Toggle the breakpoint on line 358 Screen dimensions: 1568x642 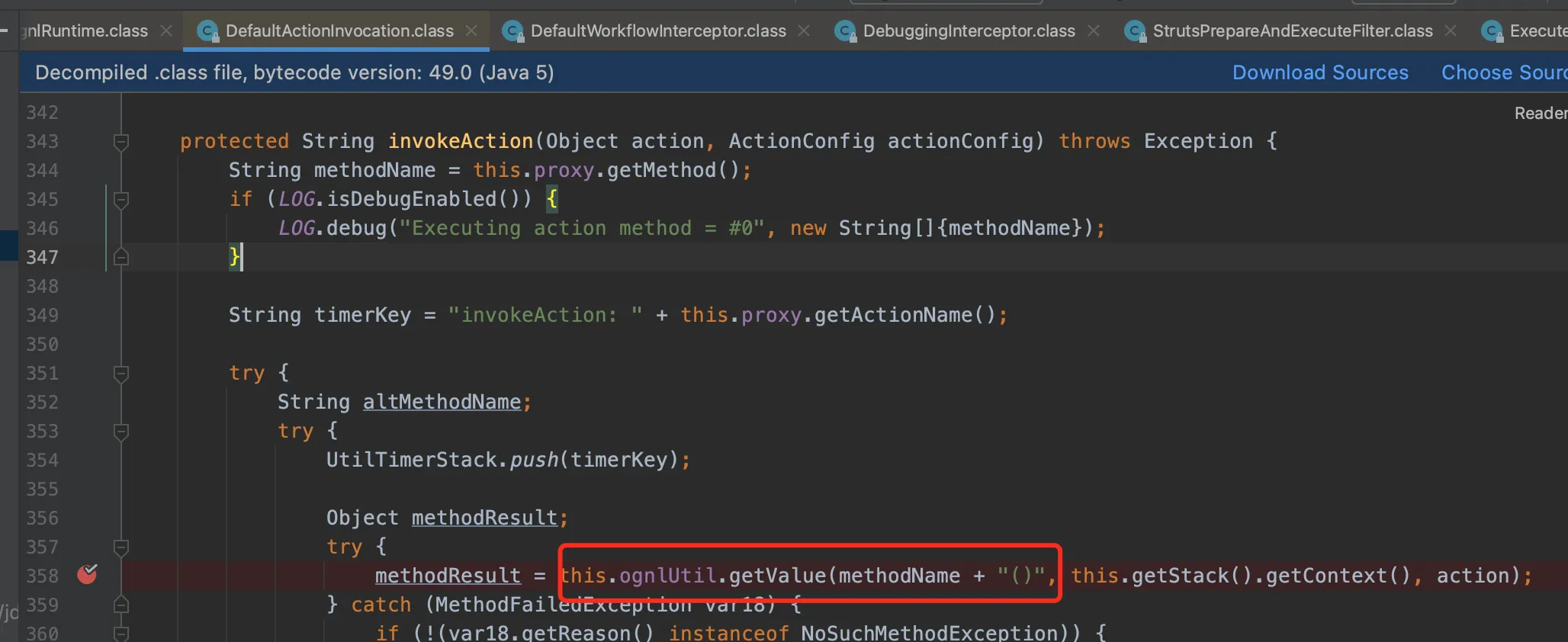tap(87, 575)
